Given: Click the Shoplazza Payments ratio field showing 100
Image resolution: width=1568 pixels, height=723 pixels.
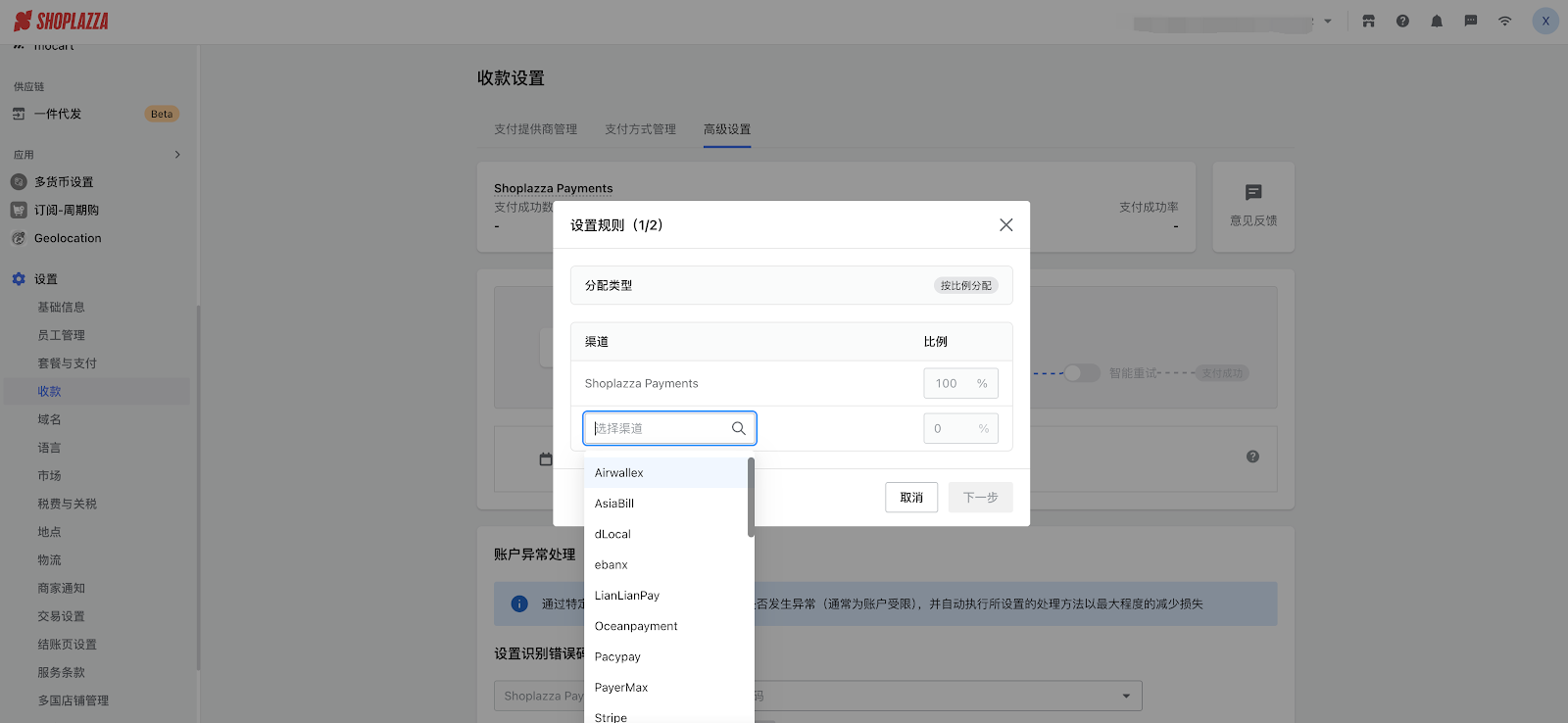Looking at the screenshot, I should pyautogui.click(x=960, y=383).
